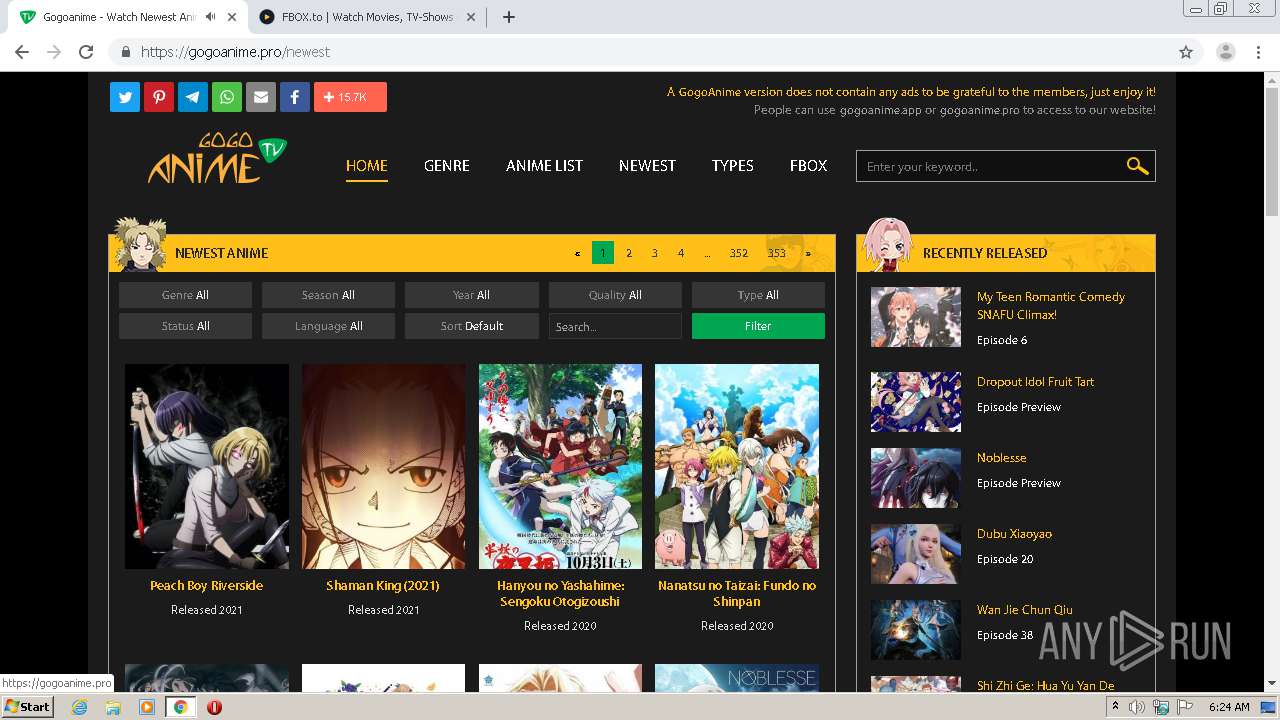Click the filter Search field
Viewport: 1280px width, 720px height.
(615, 326)
